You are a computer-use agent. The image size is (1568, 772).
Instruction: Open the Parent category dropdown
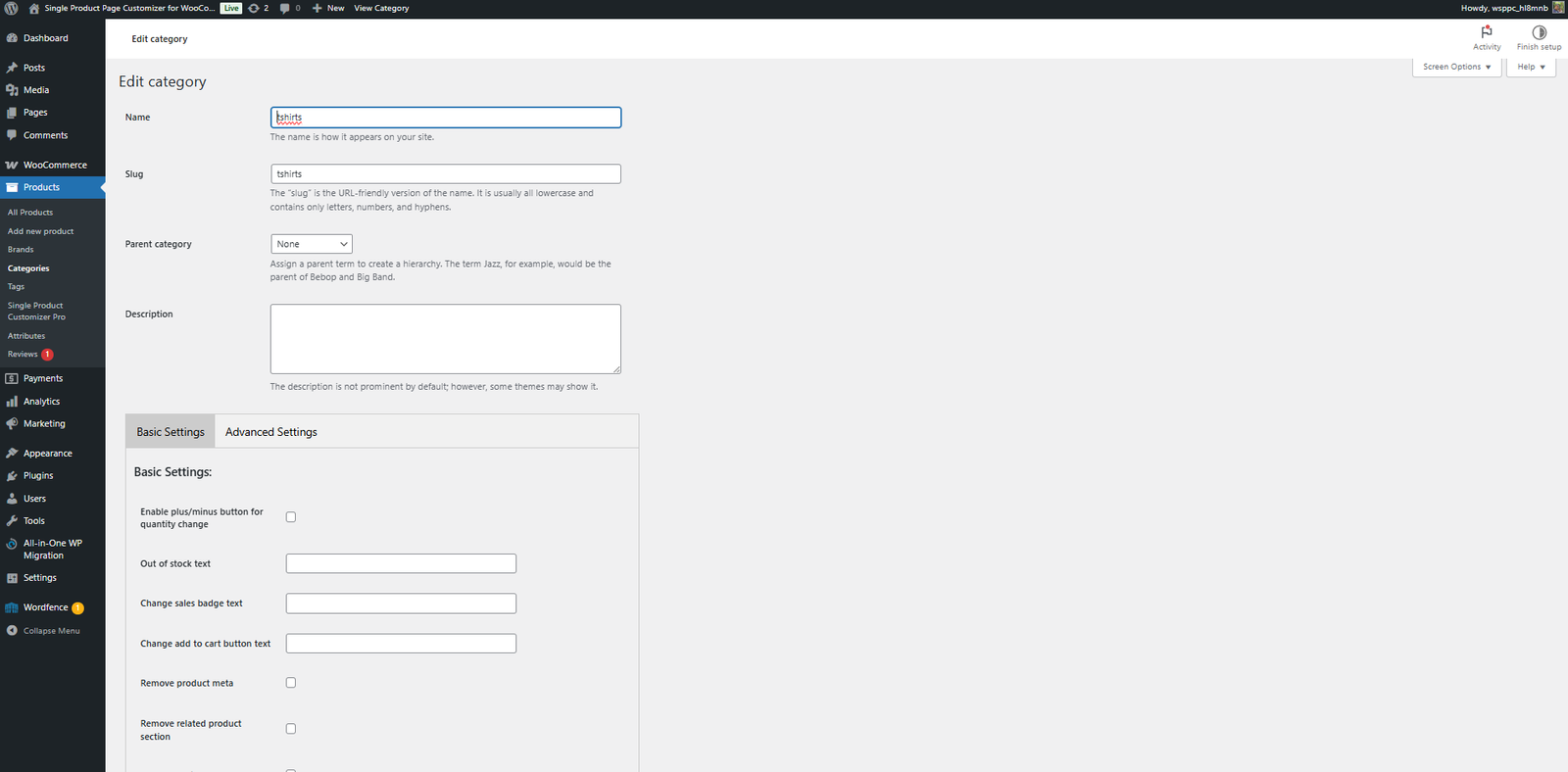click(x=311, y=244)
